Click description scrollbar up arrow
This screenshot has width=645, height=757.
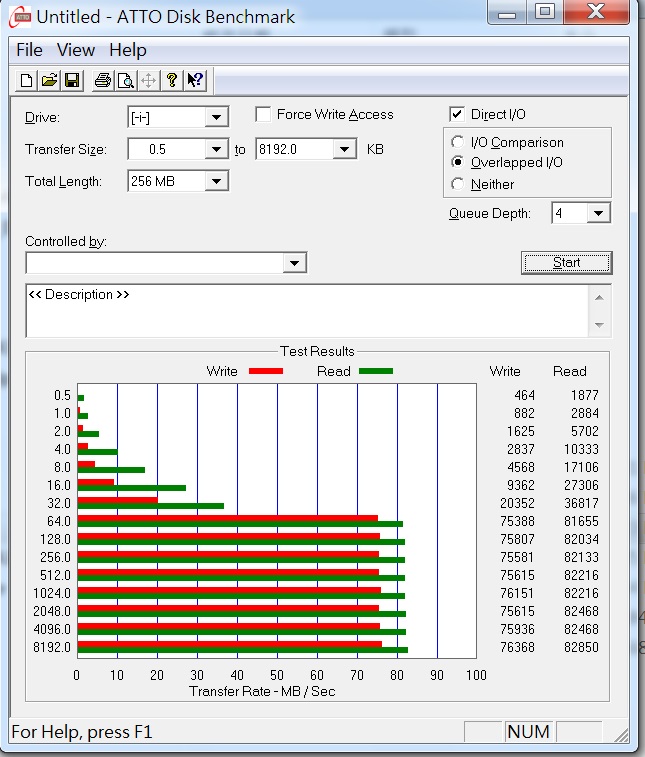tap(599, 297)
